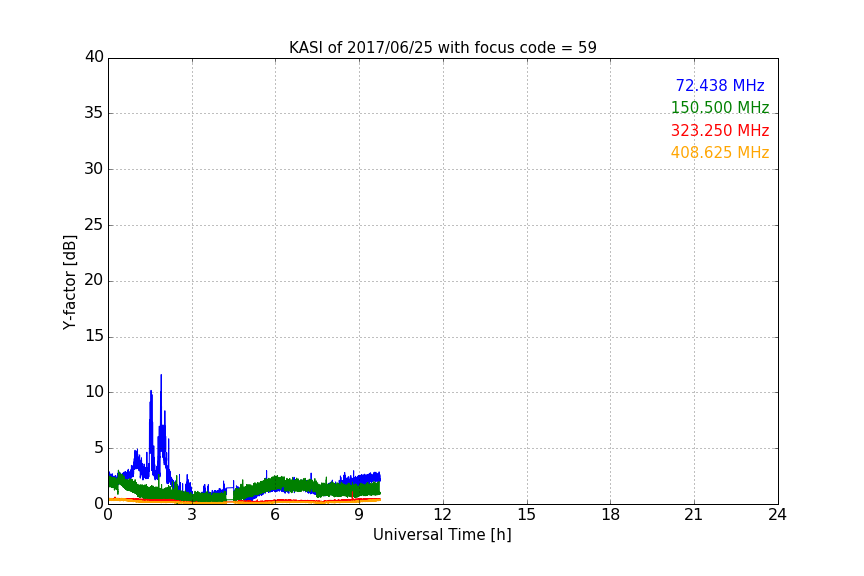Click the x-axis tick label 12
Image resolution: width=864 pixels, height=576 pixels.
(x=442, y=515)
